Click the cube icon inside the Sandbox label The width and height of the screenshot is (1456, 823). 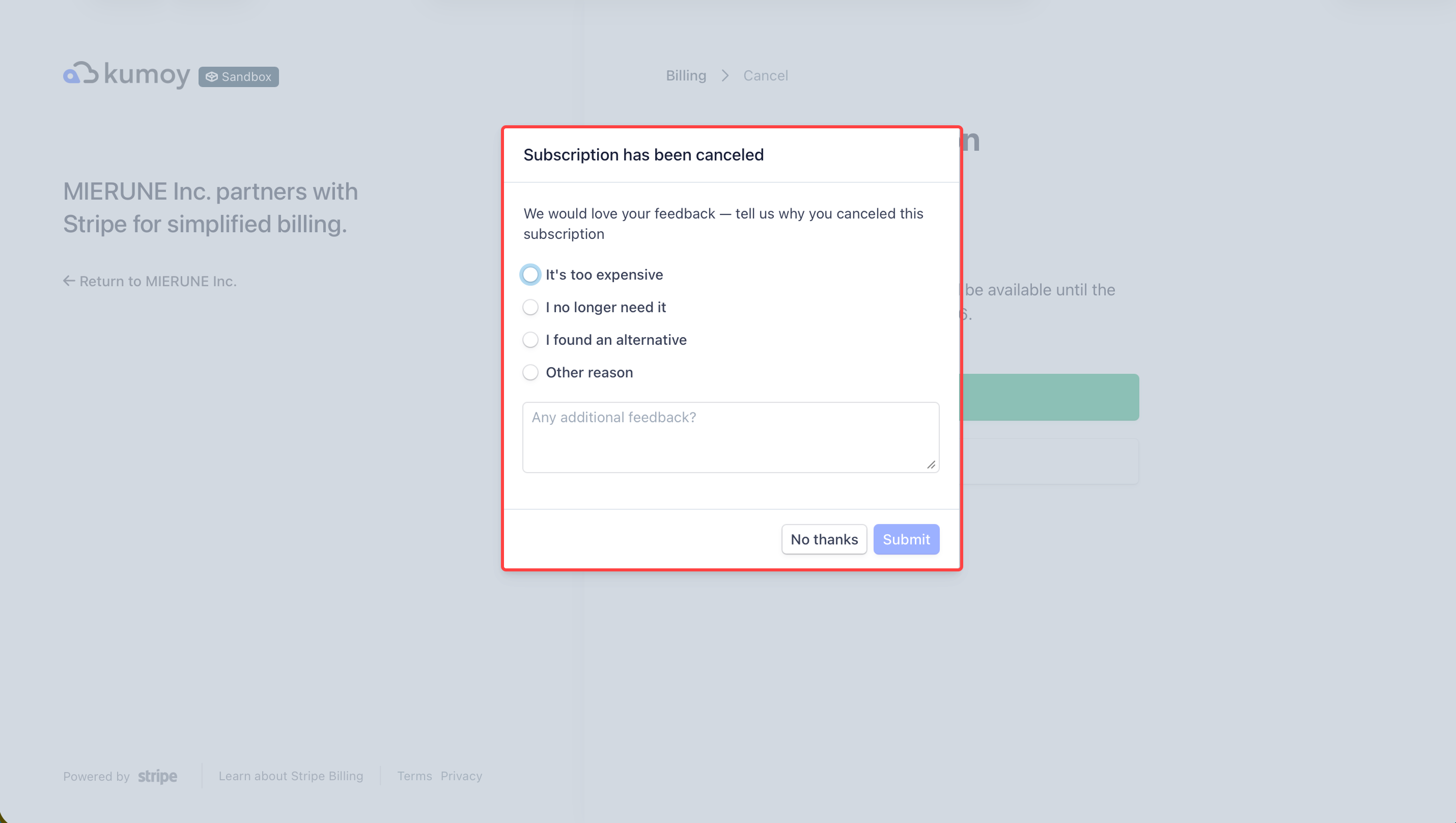pyautogui.click(x=212, y=76)
